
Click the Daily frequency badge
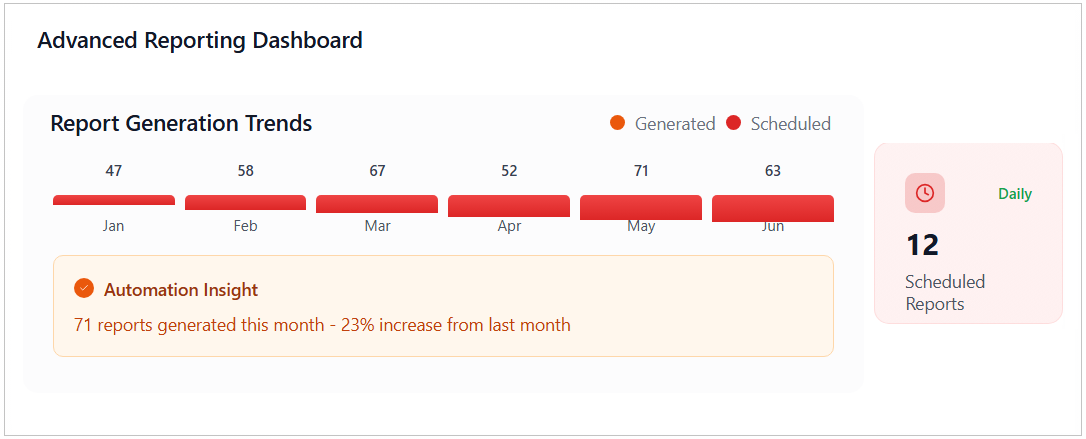[x=1014, y=194]
